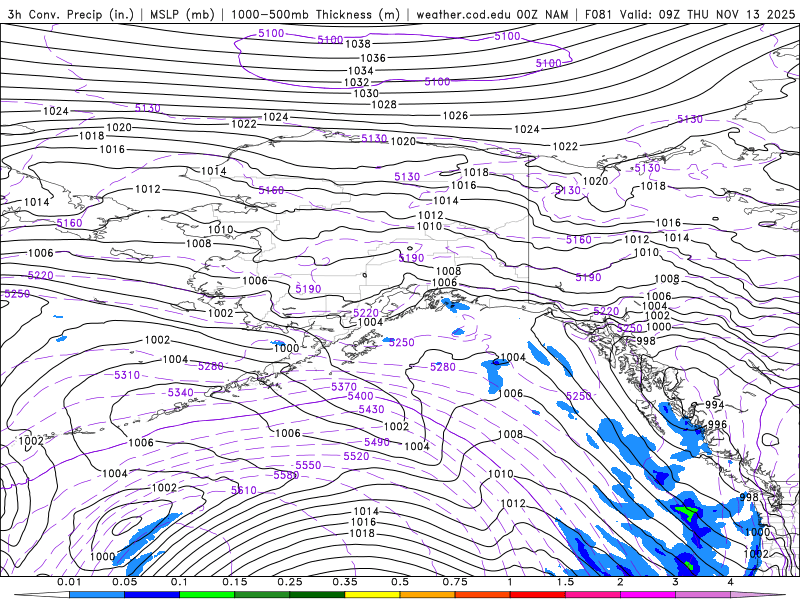Click the light blue 0.01–0.05 legend swatch
800x600 pixels.
tap(97, 595)
